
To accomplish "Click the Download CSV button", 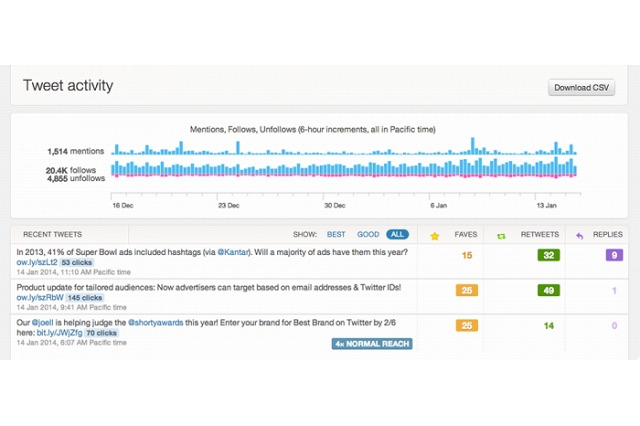I will tap(581, 88).
